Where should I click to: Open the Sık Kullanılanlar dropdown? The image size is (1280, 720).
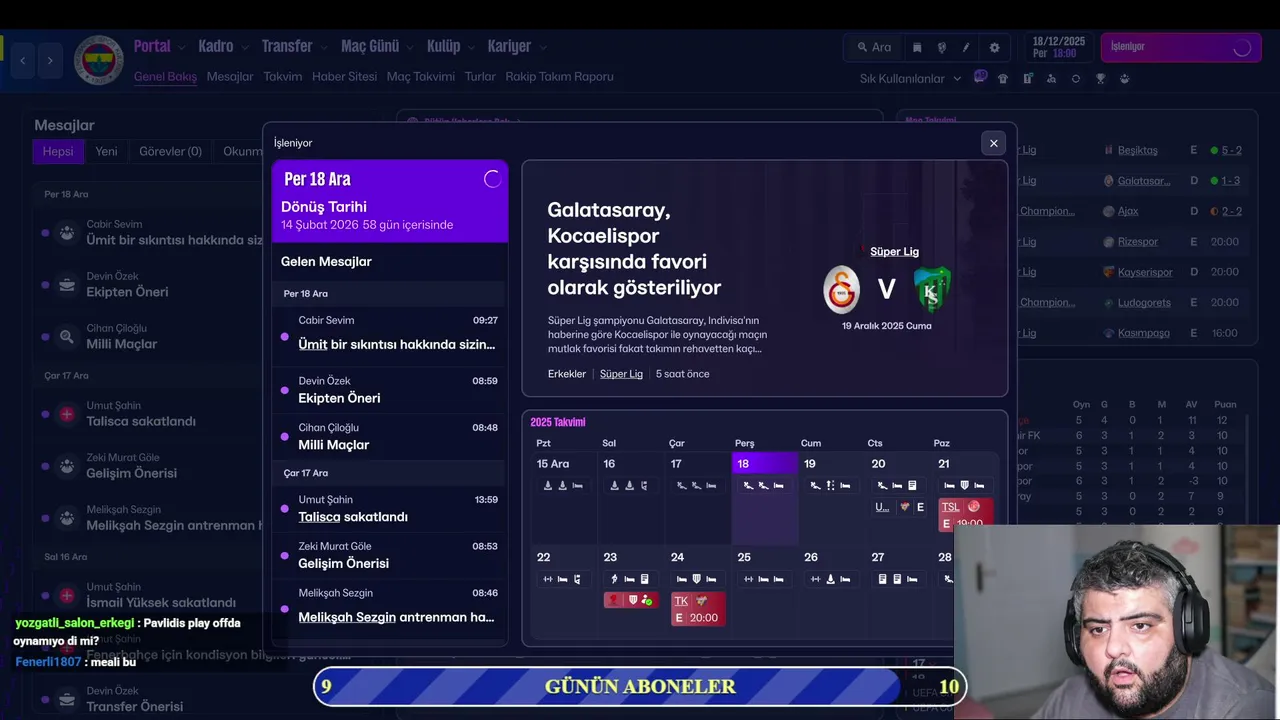910,78
